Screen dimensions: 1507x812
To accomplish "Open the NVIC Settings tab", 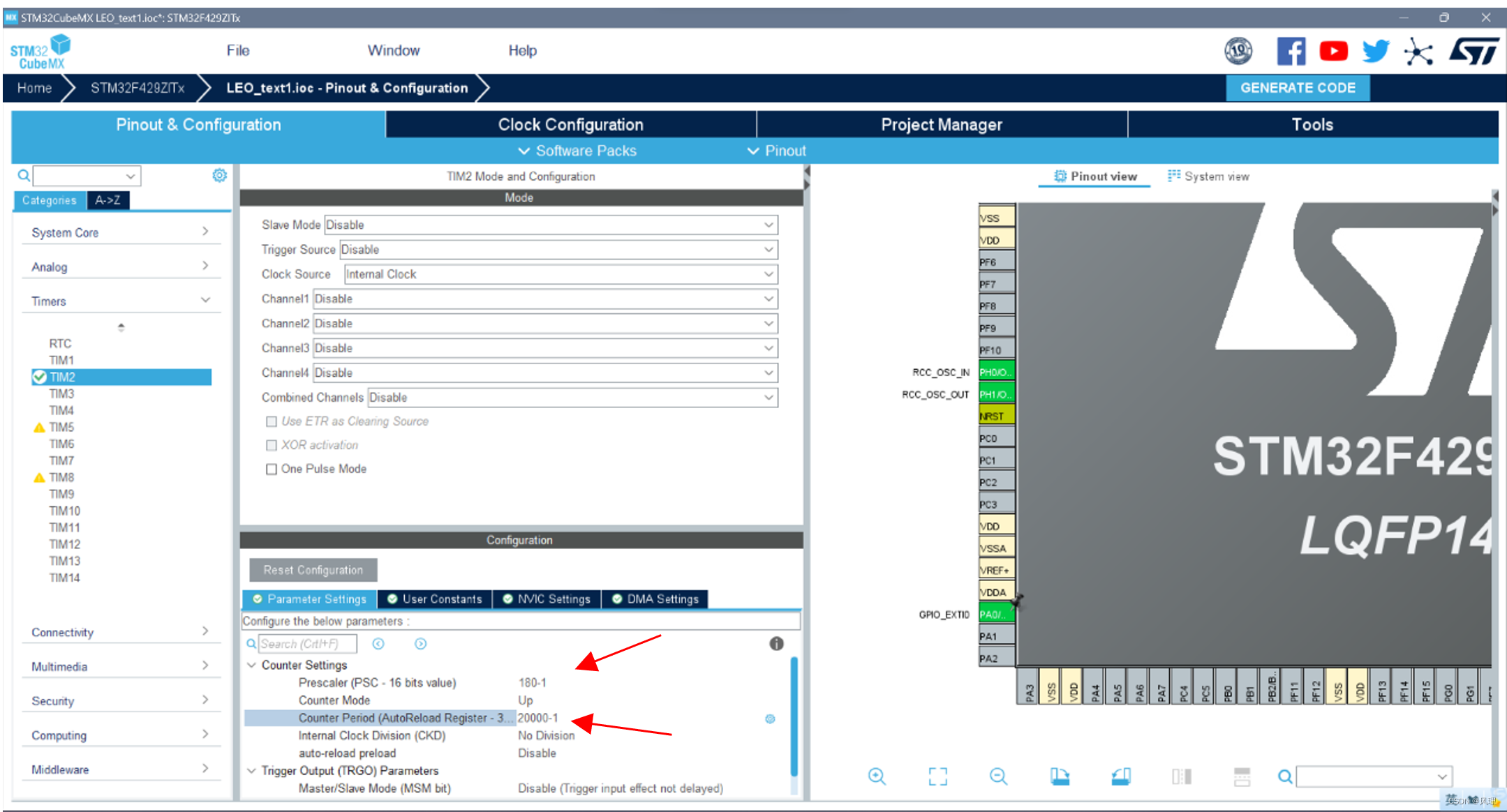I will tap(547, 599).
